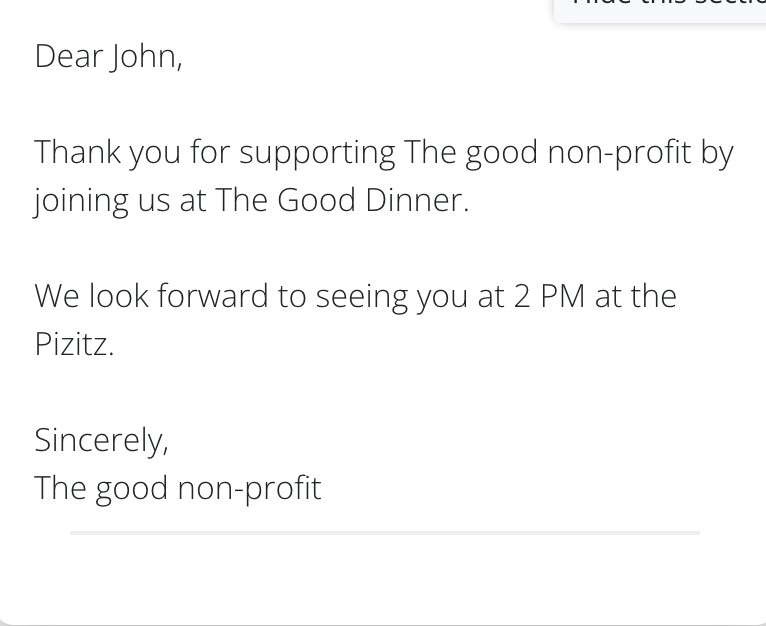Click the word 'Thank' starting the first paragraph

click(77, 151)
